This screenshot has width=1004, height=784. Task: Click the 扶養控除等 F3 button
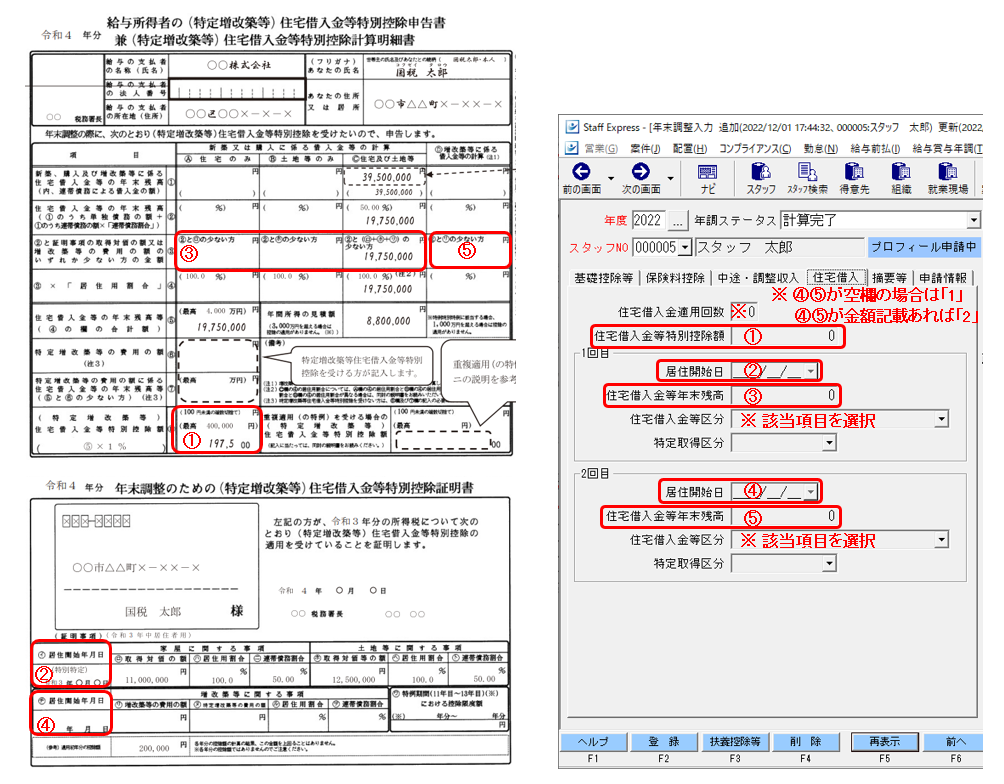coord(734,742)
